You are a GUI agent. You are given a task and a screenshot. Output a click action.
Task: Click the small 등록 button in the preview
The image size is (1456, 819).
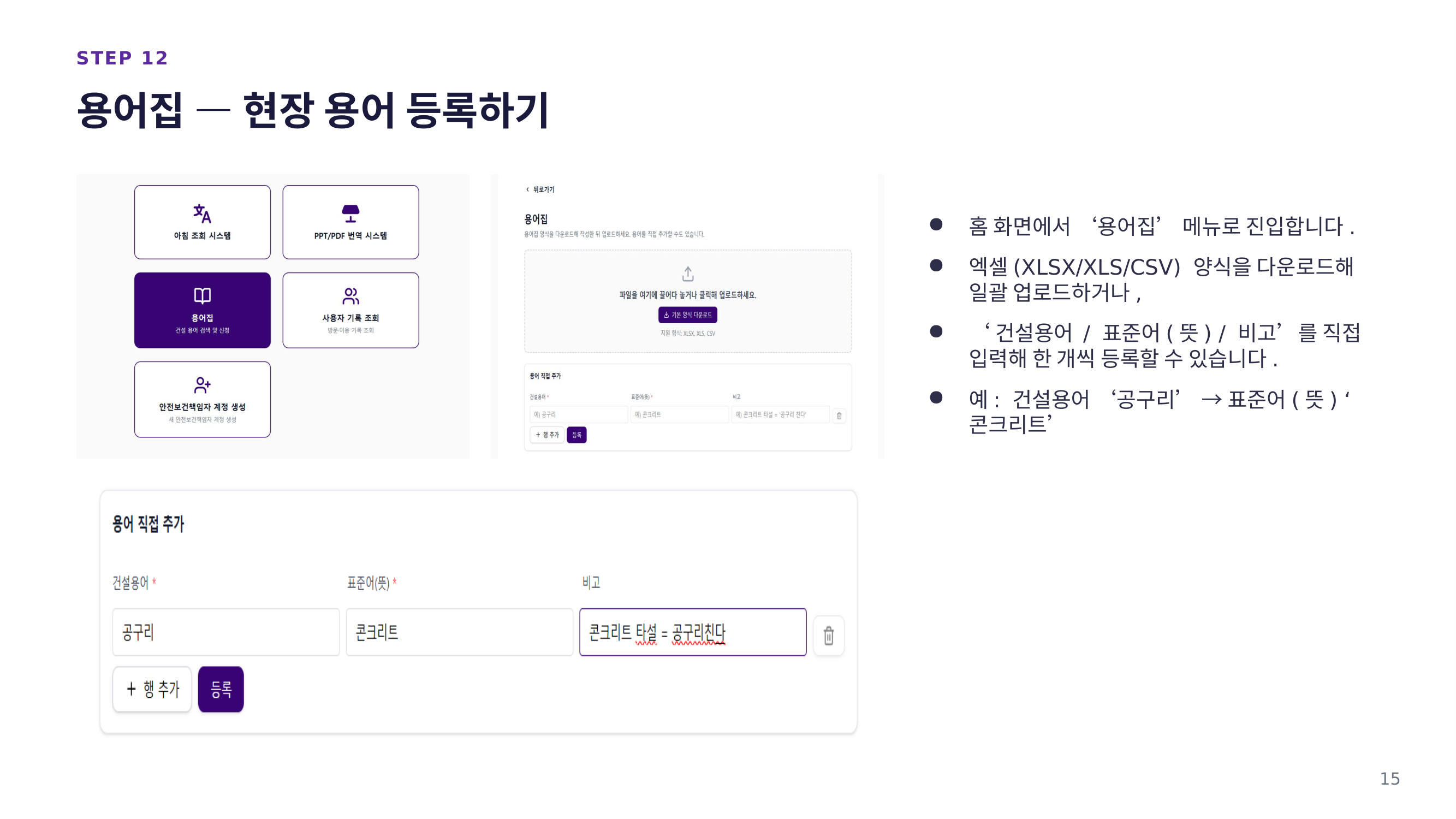577,435
